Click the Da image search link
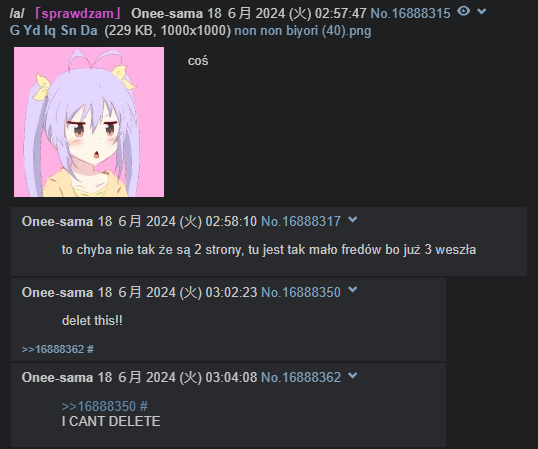This screenshot has width=538, height=449. tap(89, 31)
